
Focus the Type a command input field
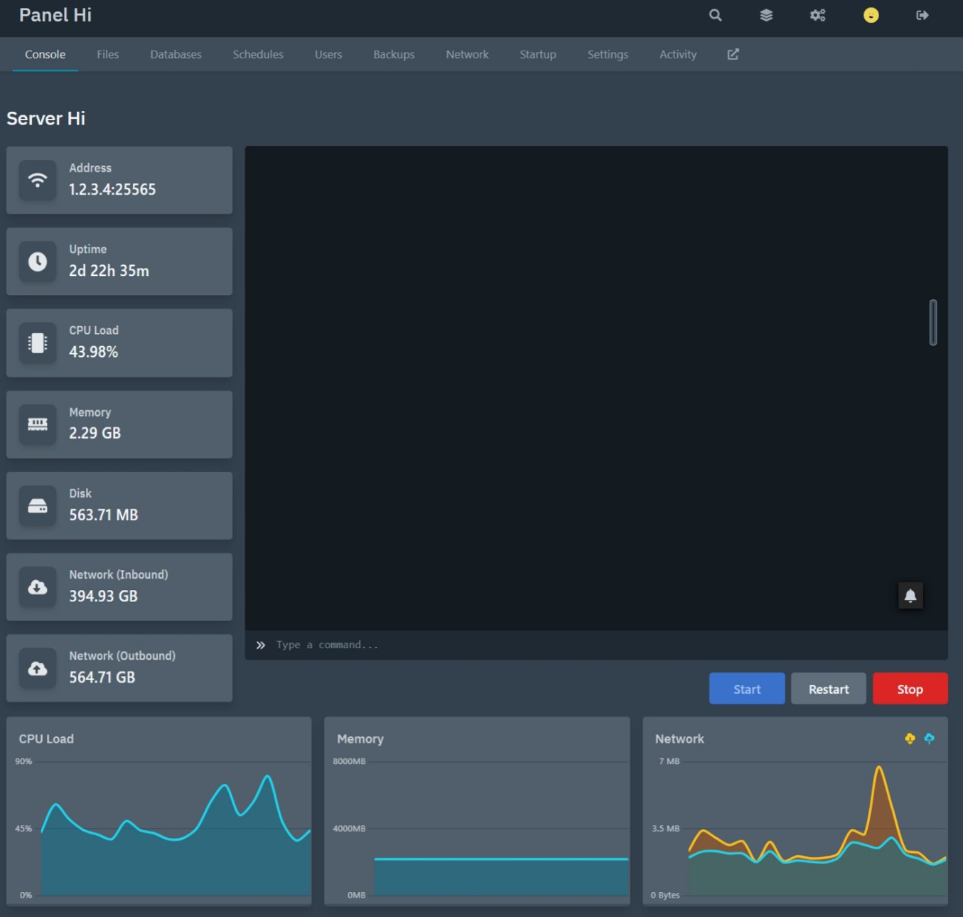pos(600,645)
